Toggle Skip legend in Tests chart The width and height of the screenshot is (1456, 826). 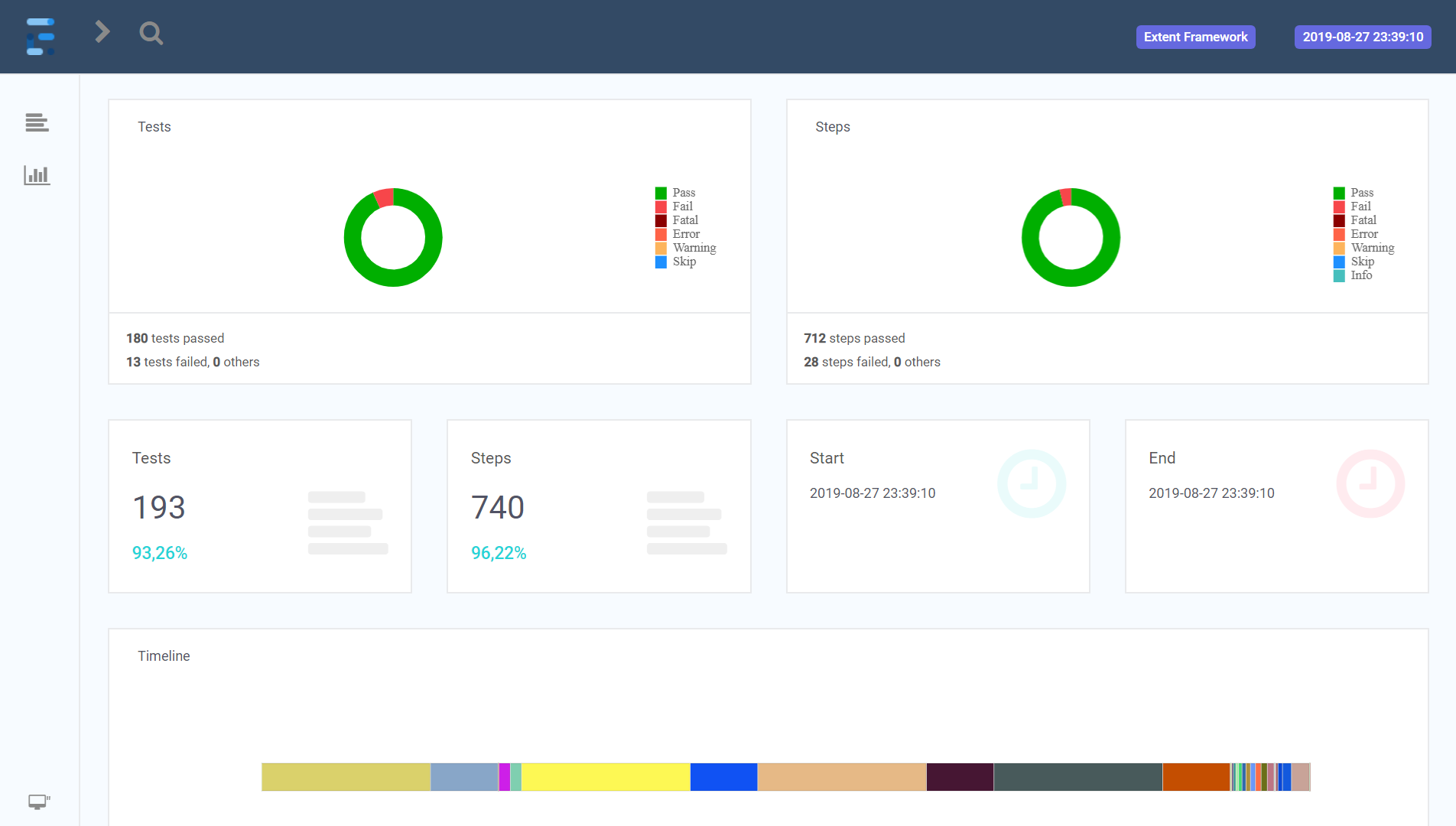[x=676, y=262]
